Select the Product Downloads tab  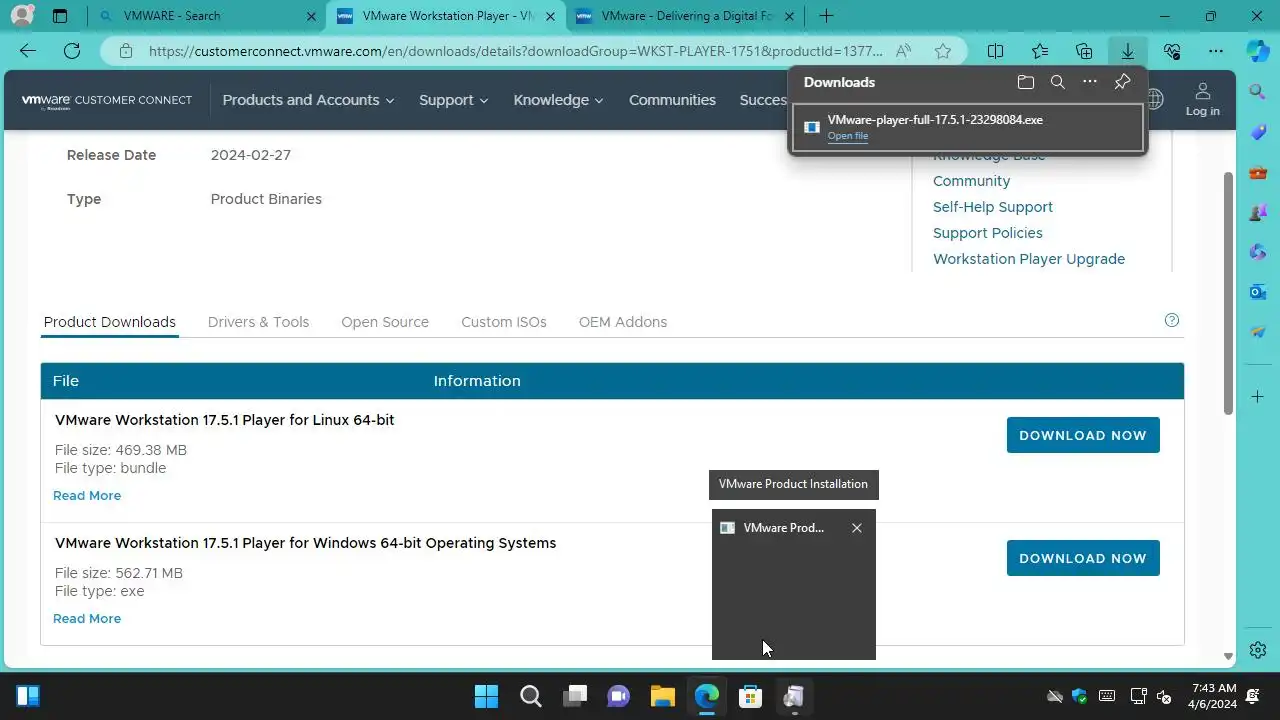(x=110, y=322)
